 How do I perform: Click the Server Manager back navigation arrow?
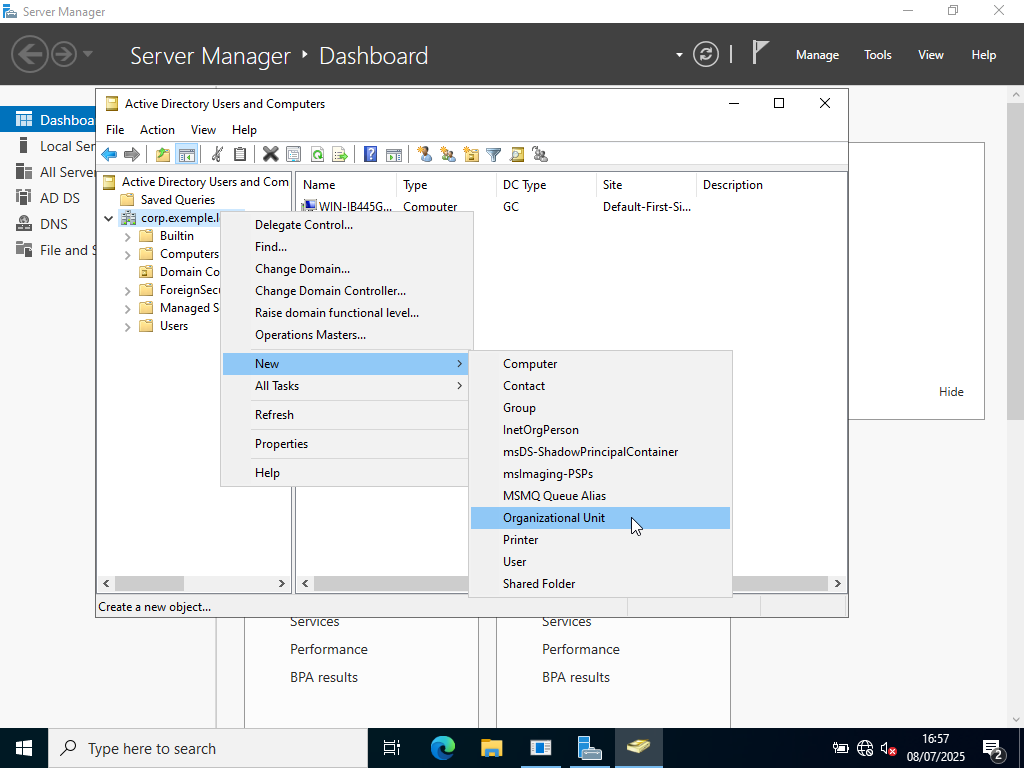coord(29,54)
